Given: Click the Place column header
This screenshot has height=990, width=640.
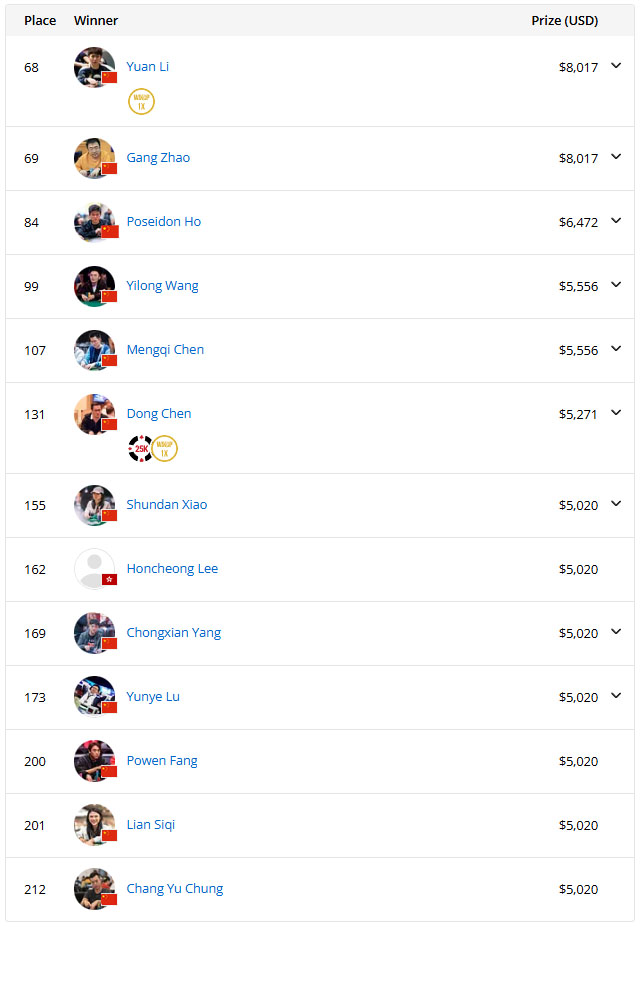Looking at the screenshot, I should 40,21.
